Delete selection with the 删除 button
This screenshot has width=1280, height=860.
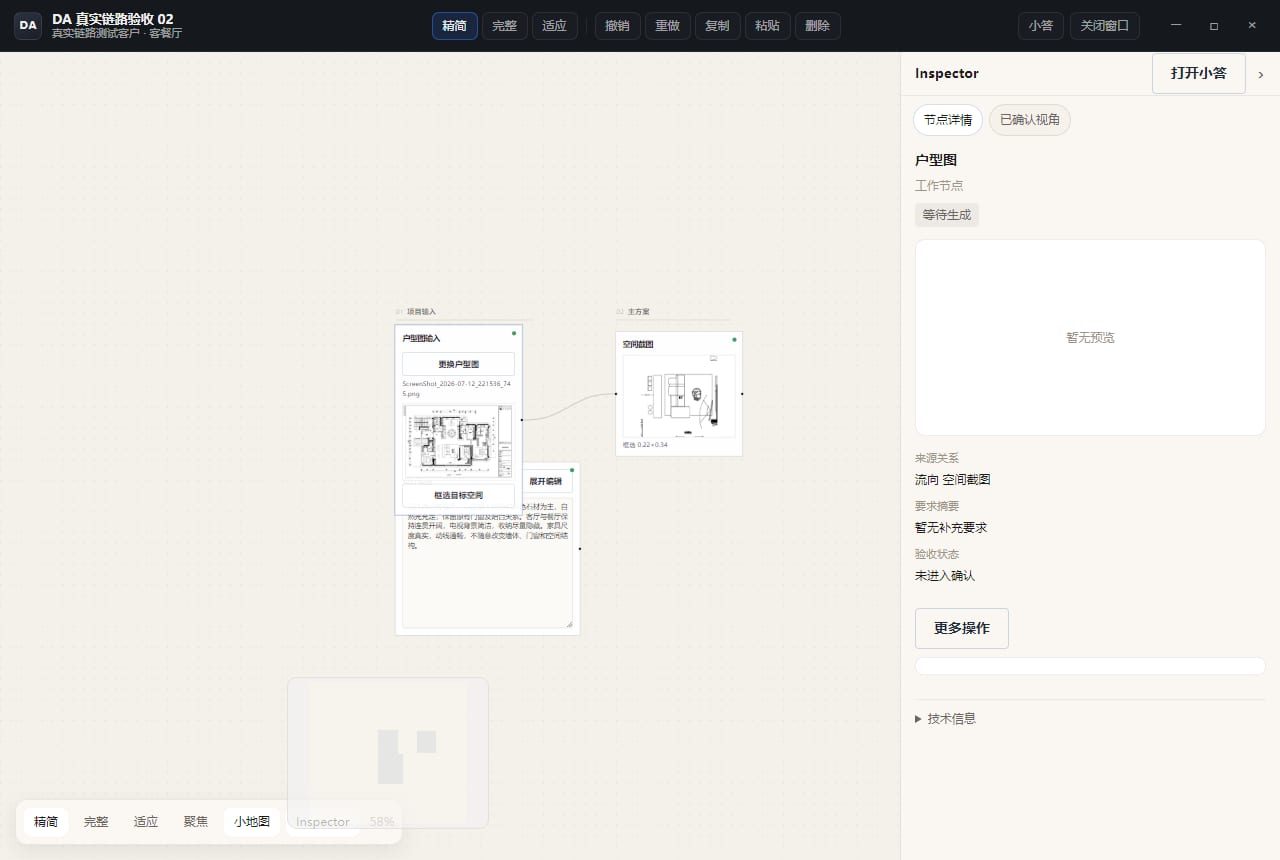pos(817,26)
